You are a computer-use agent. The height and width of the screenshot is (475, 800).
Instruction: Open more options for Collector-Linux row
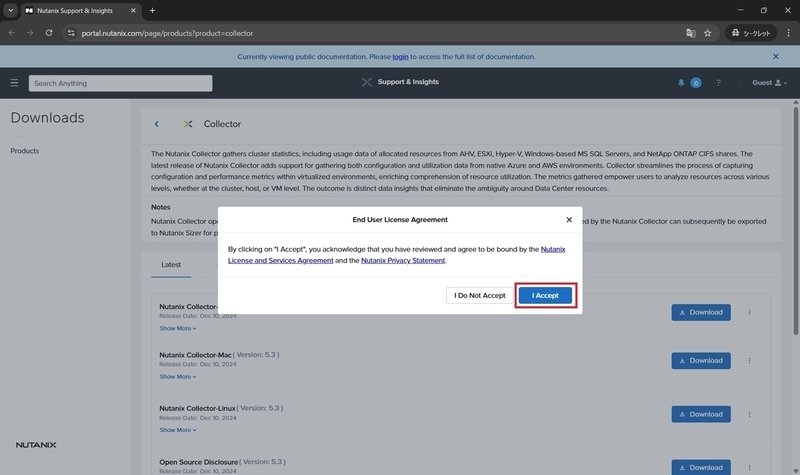click(x=749, y=414)
